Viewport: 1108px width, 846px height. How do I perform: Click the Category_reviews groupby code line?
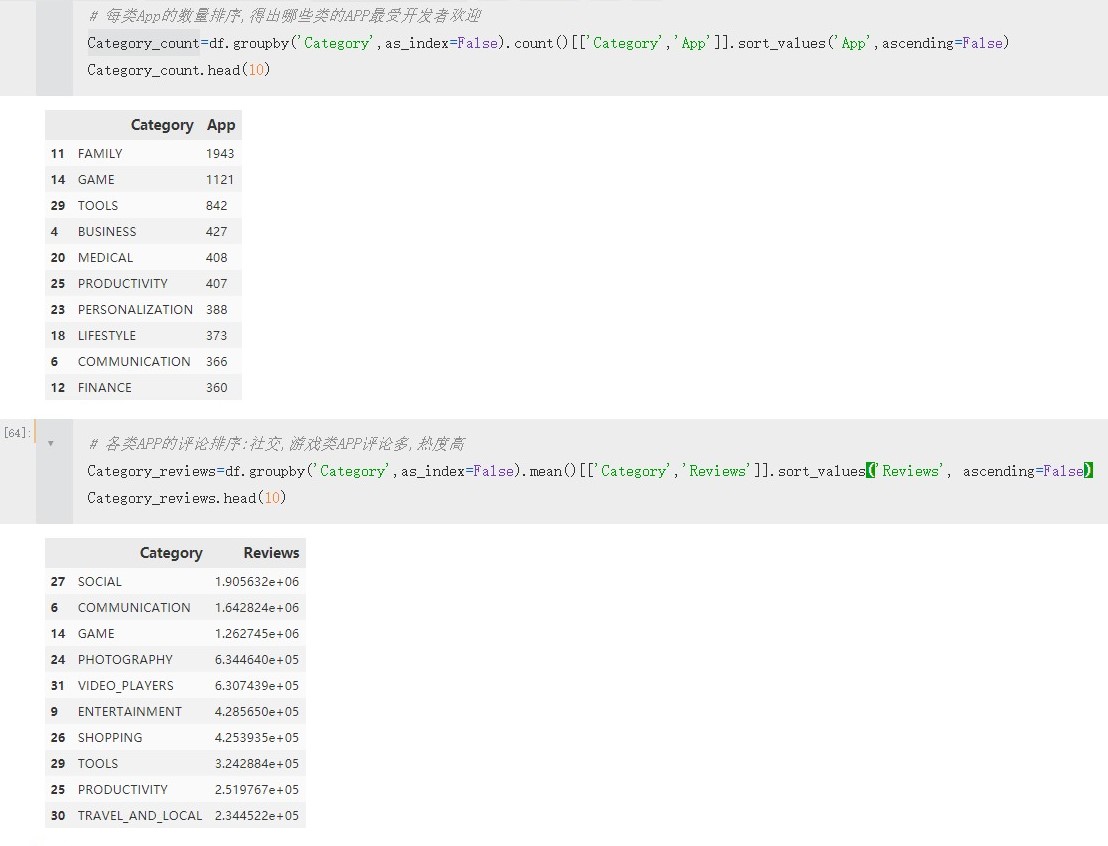589,471
